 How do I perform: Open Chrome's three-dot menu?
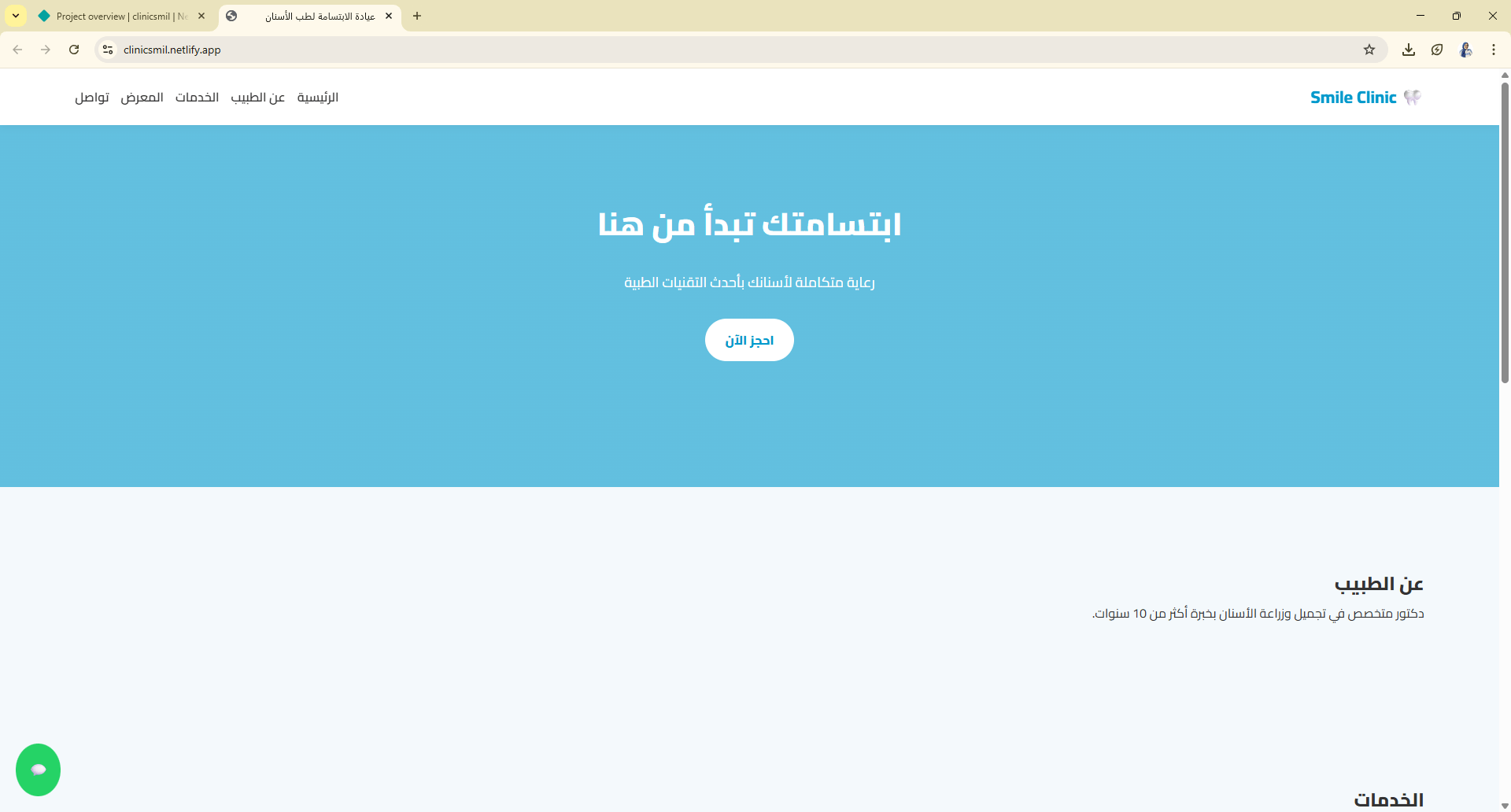(1494, 49)
